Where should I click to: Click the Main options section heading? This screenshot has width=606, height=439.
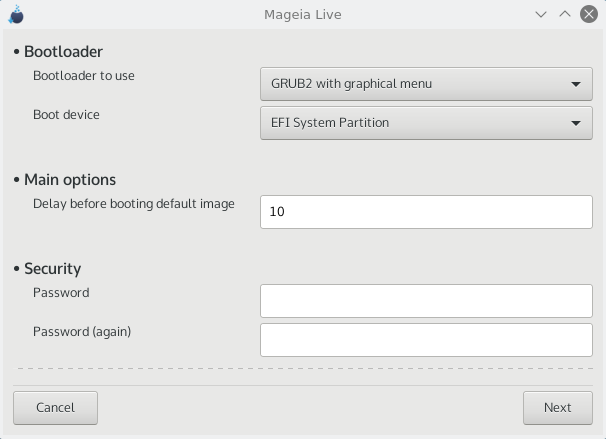click(x=70, y=180)
